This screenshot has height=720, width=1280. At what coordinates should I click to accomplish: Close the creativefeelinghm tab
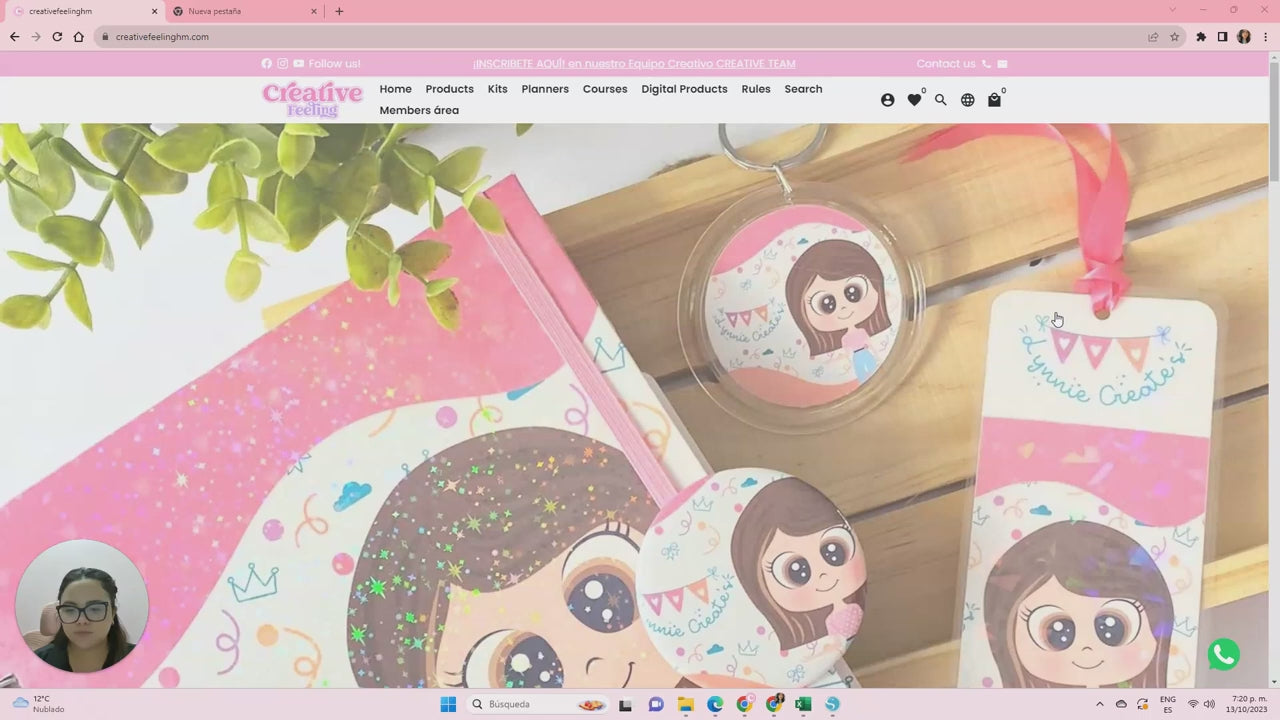coord(154,12)
